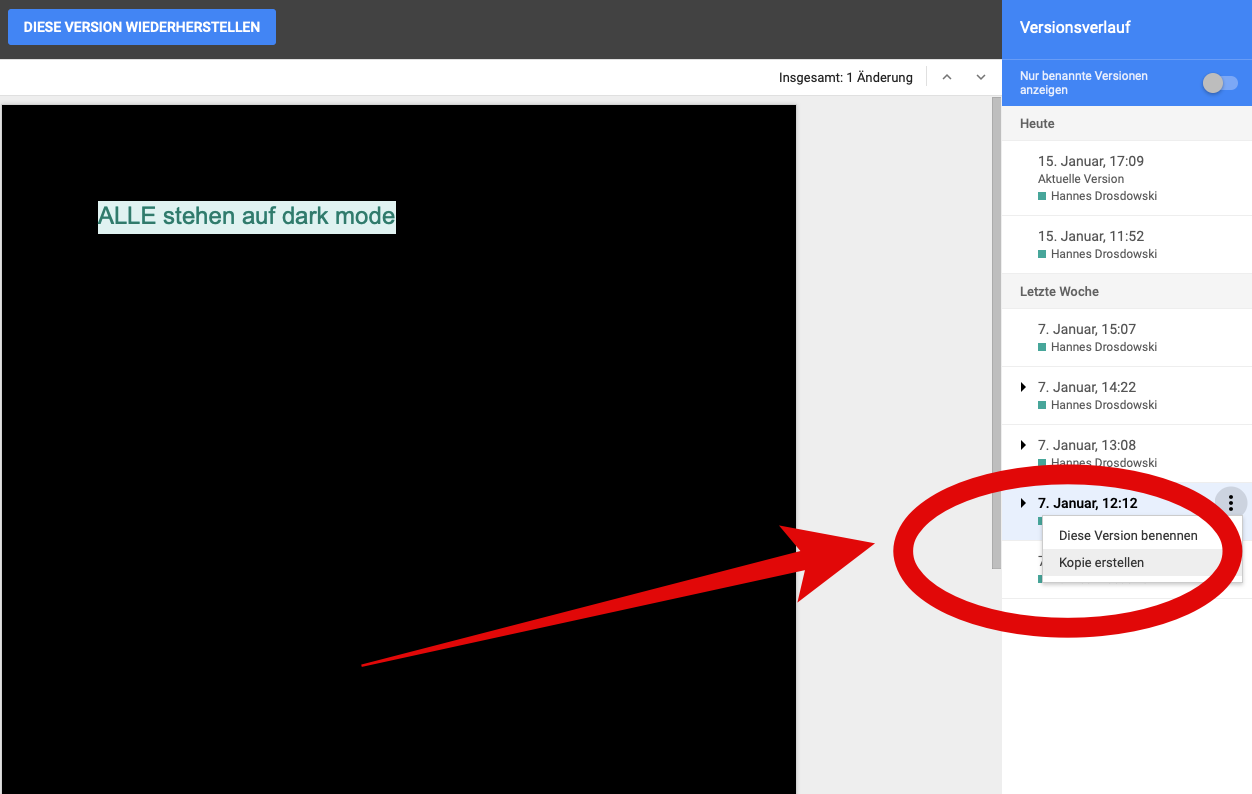
Task: Select version 15. Januar, 11:52
Action: 1127,245
